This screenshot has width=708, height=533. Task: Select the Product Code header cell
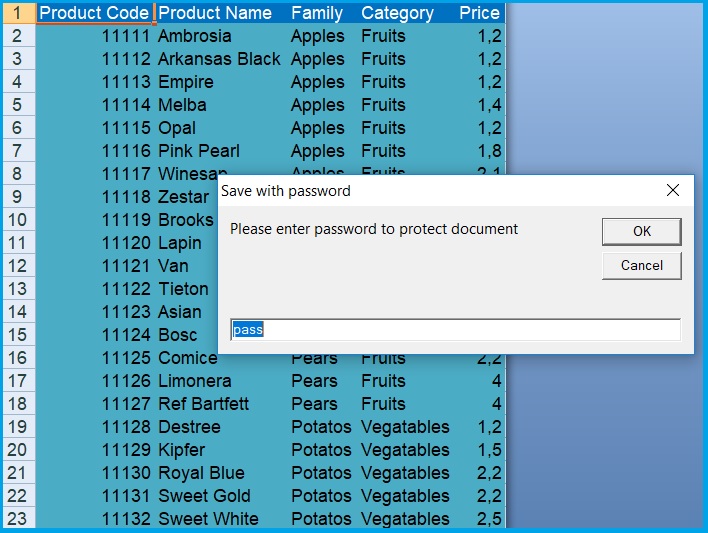pos(95,13)
